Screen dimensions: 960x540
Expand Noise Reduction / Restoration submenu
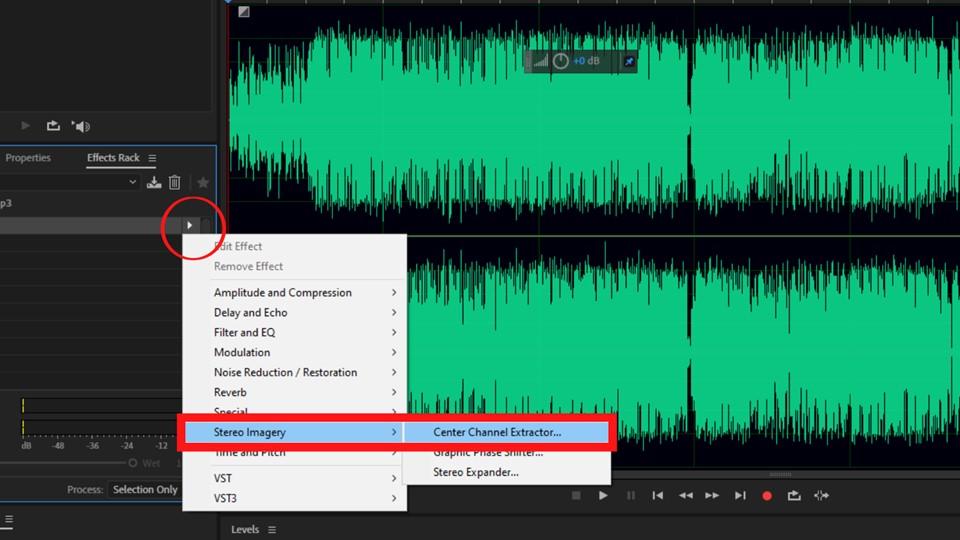coord(294,372)
